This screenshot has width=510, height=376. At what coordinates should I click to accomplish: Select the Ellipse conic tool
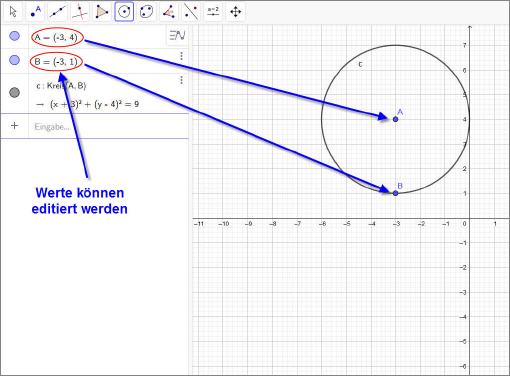tap(147, 12)
